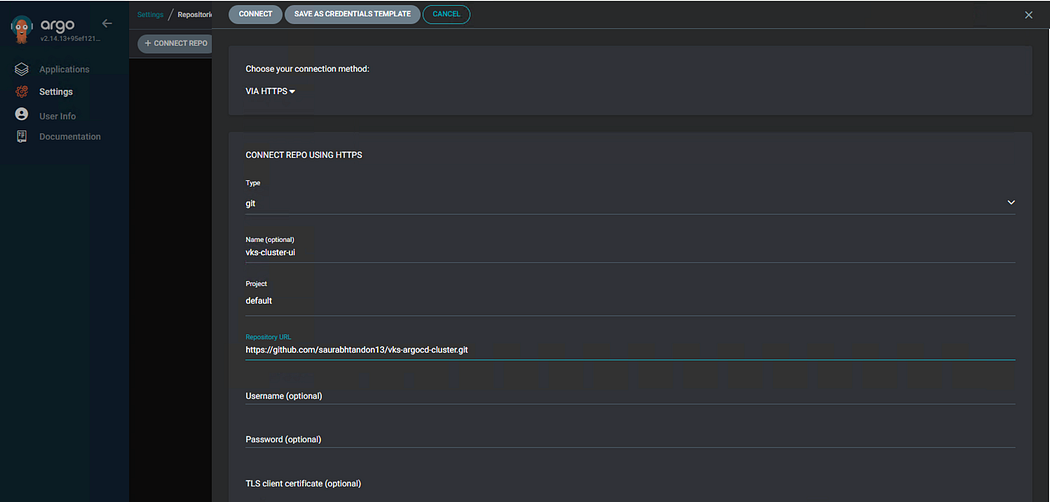Open the git Type selector
1050x502 pixels.
pos(630,203)
